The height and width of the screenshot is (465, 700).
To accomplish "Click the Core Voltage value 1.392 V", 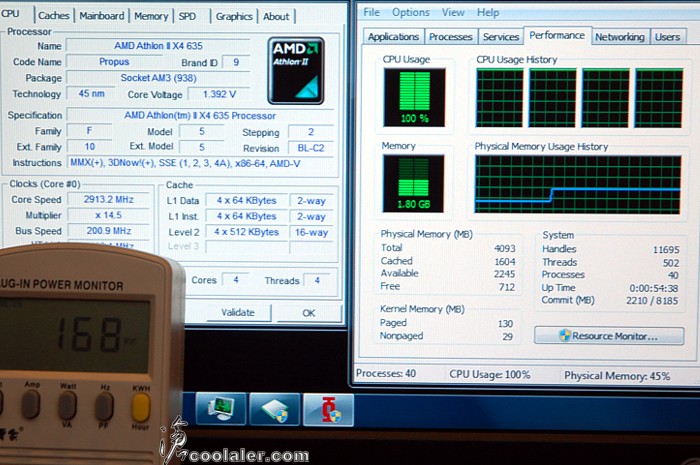I will (219, 94).
